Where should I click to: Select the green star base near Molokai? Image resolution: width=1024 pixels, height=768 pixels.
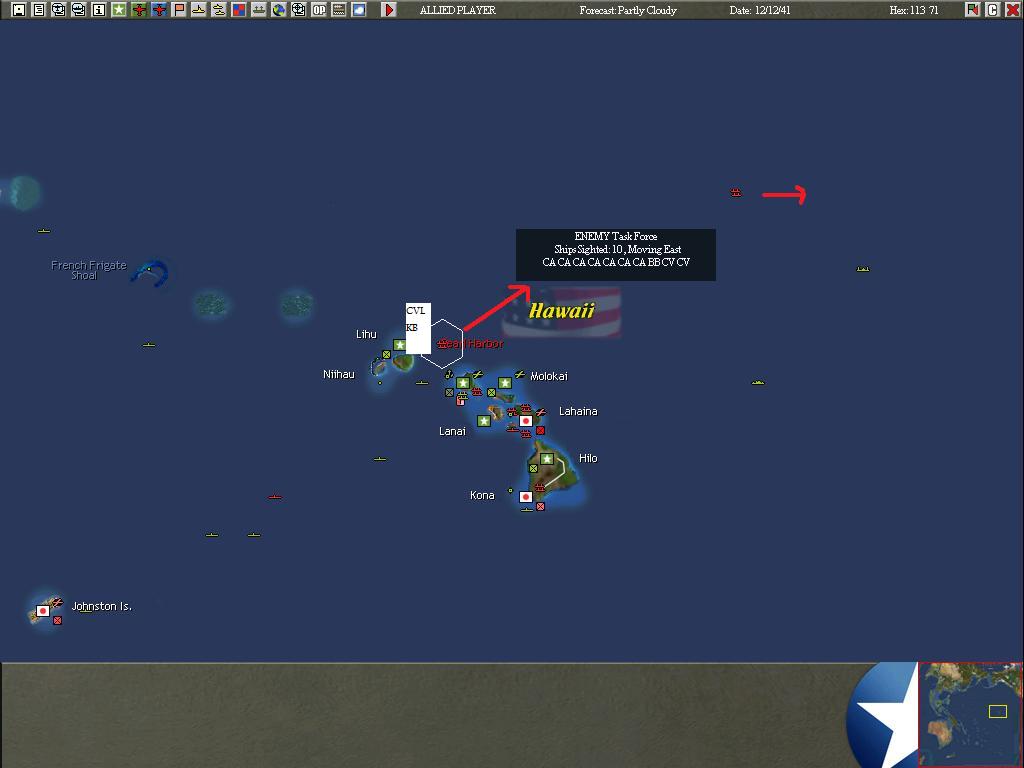coord(505,383)
